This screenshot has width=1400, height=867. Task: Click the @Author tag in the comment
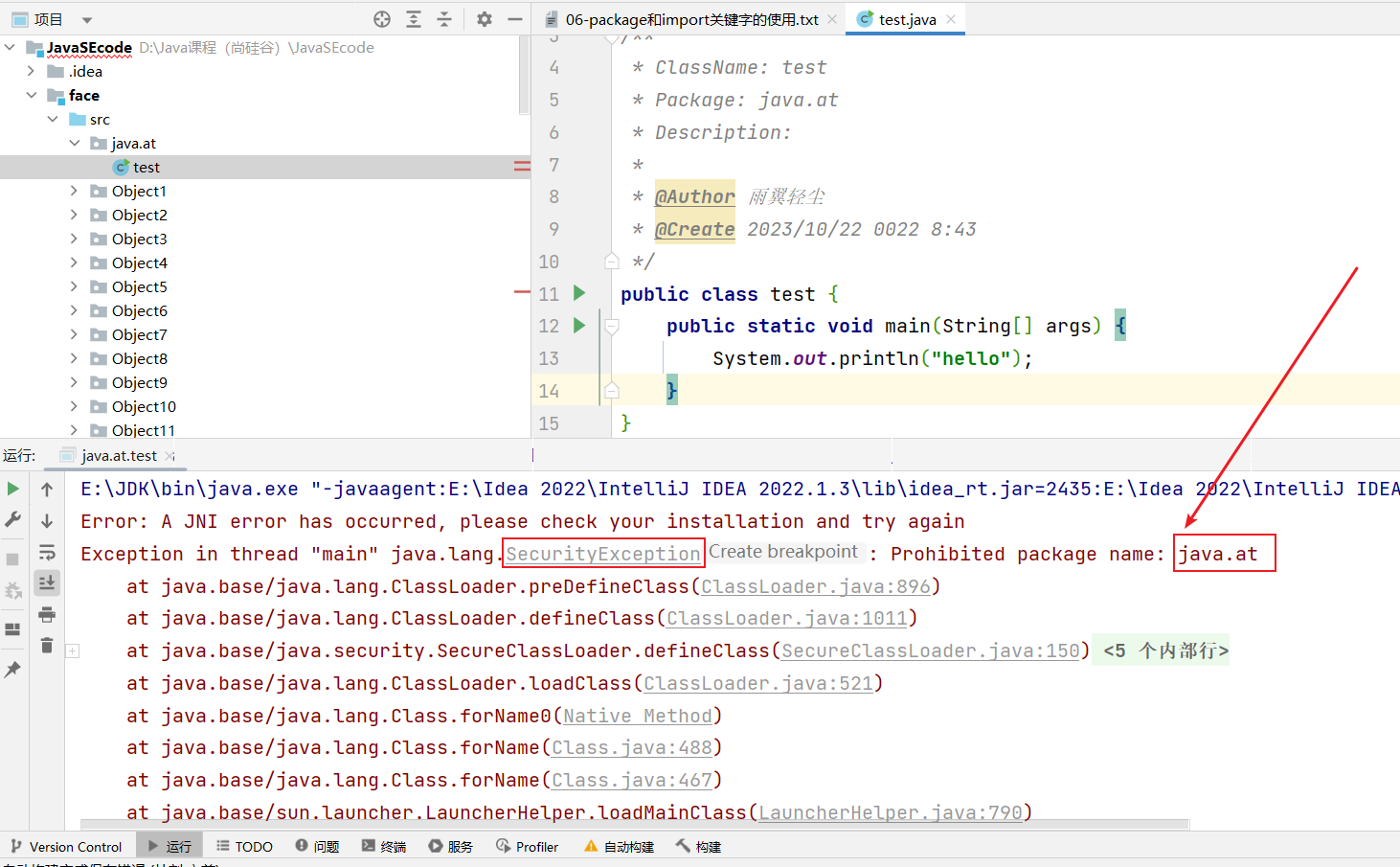[694, 196]
